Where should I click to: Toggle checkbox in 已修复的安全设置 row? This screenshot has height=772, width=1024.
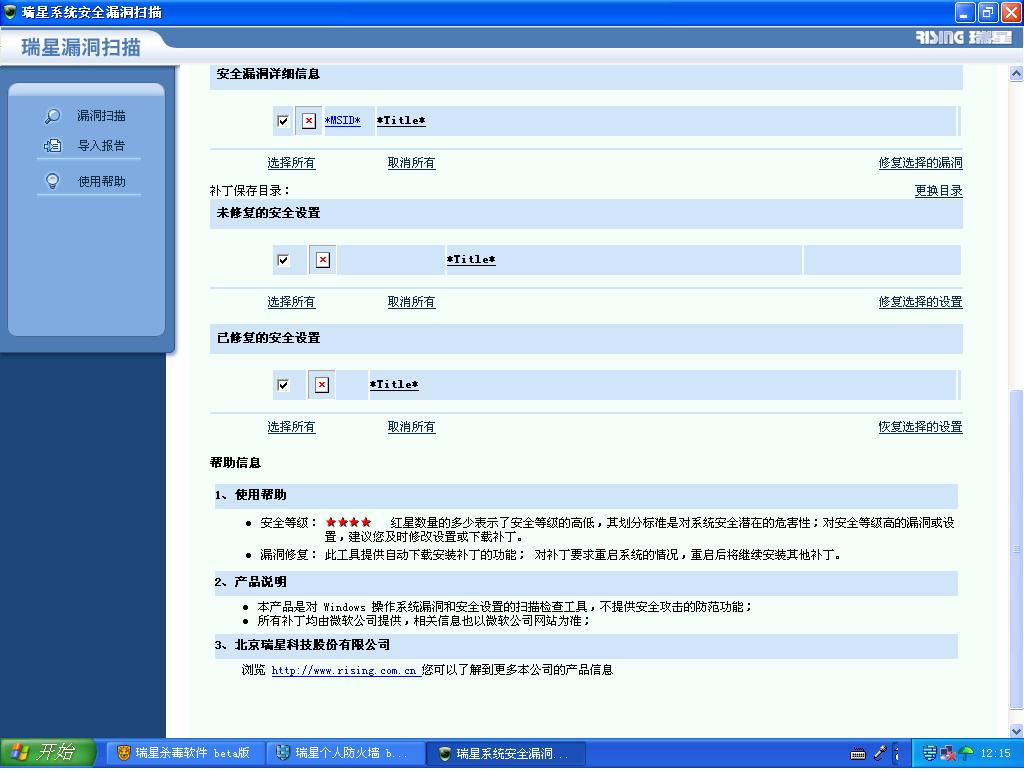(x=283, y=385)
